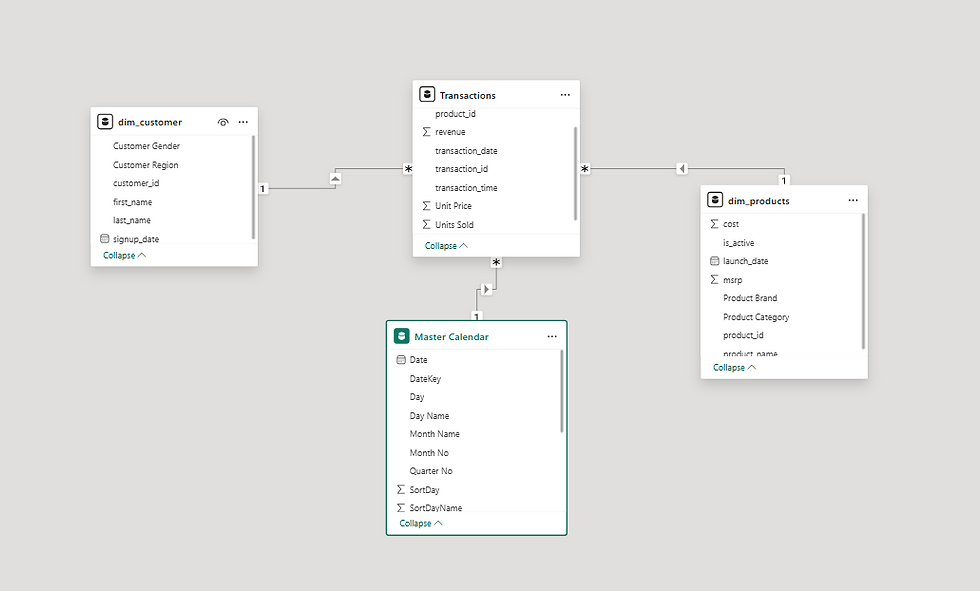The height and width of the screenshot is (591, 980).
Task: Open the Transactions more options menu
Action: coord(566,93)
